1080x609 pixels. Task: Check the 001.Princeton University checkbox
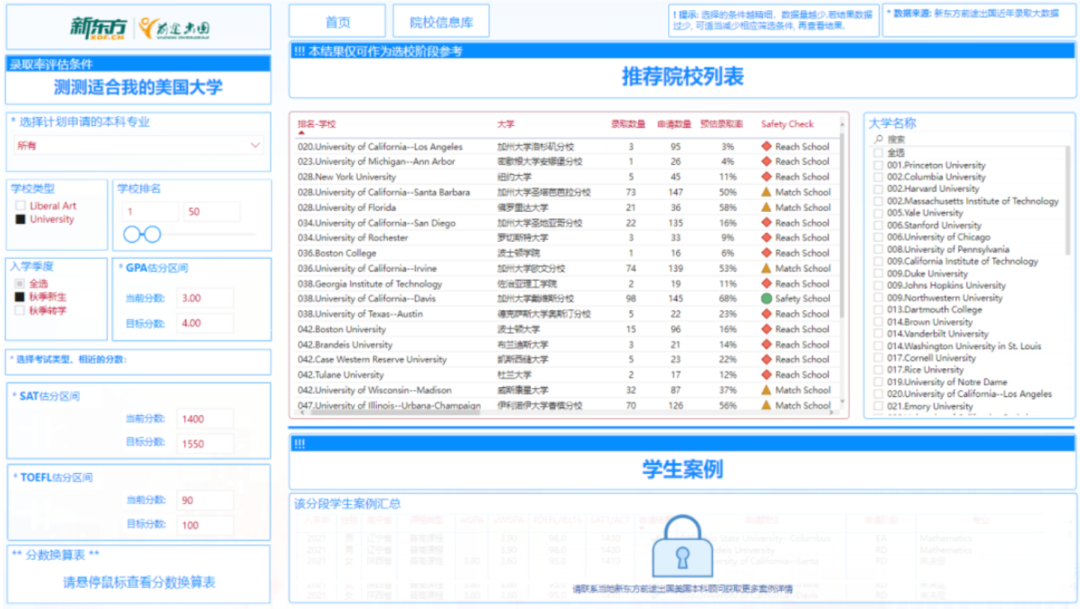878,165
